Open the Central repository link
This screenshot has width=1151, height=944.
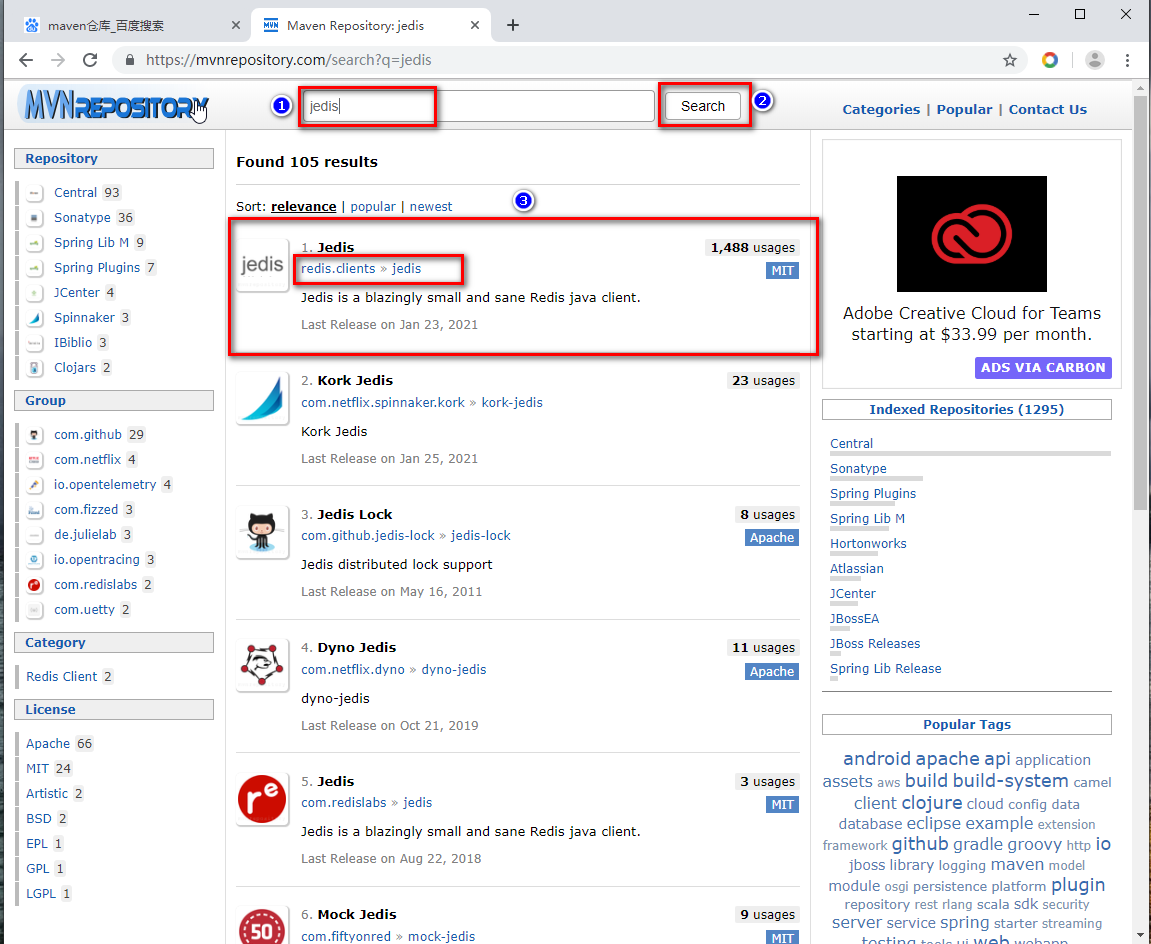coord(852,443)
